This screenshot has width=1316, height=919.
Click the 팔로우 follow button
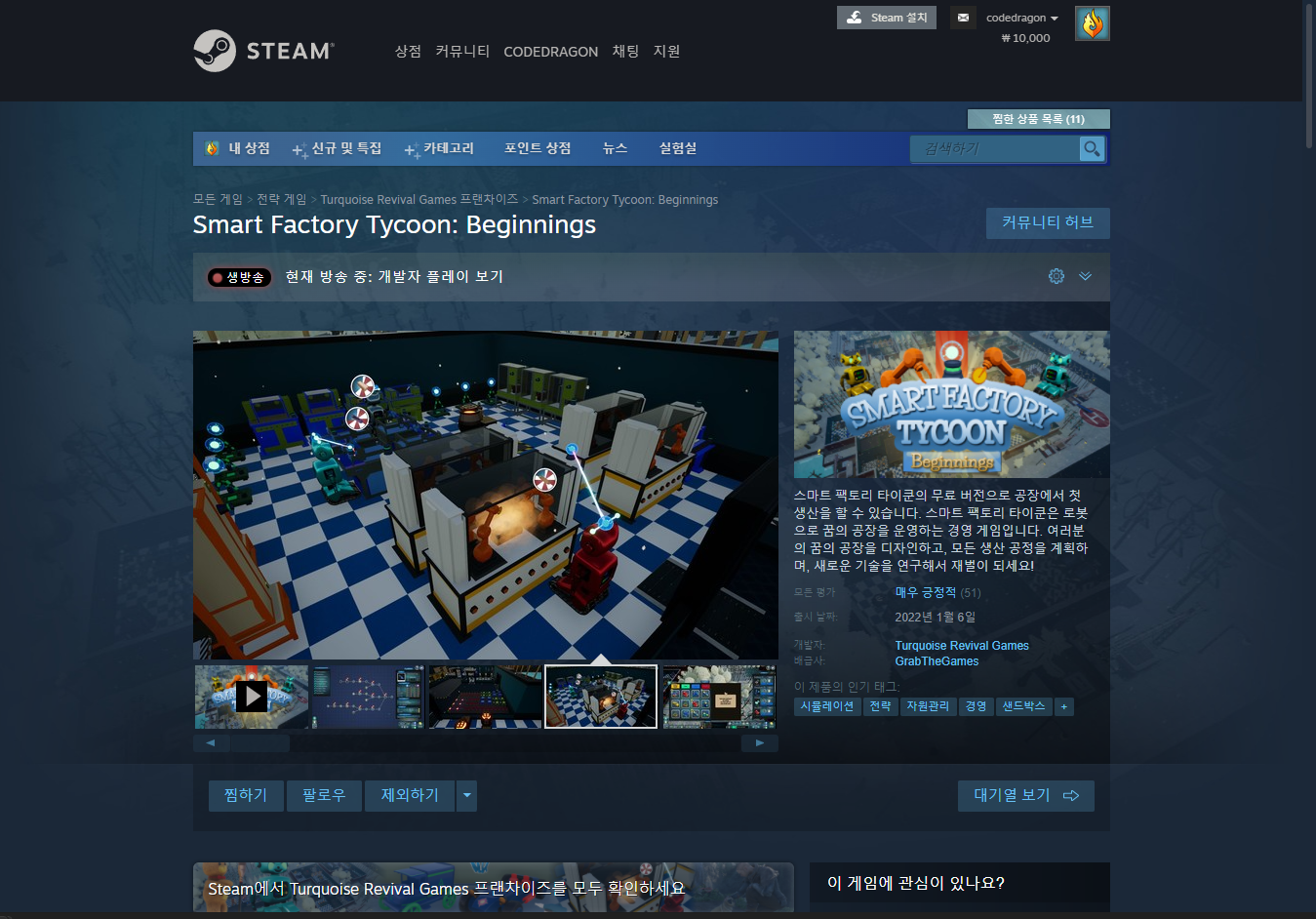click(324, 795)
